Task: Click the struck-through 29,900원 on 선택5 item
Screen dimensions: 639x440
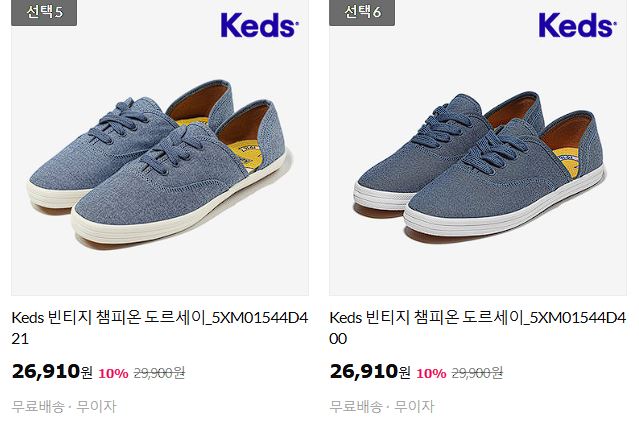Action: click(159, 372)
